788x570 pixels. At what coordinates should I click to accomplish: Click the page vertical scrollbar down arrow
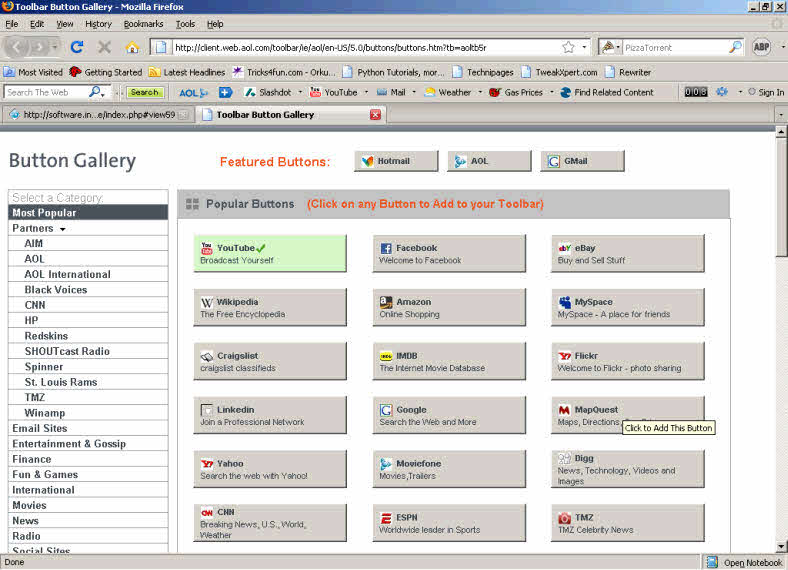(x=781, y=545)
